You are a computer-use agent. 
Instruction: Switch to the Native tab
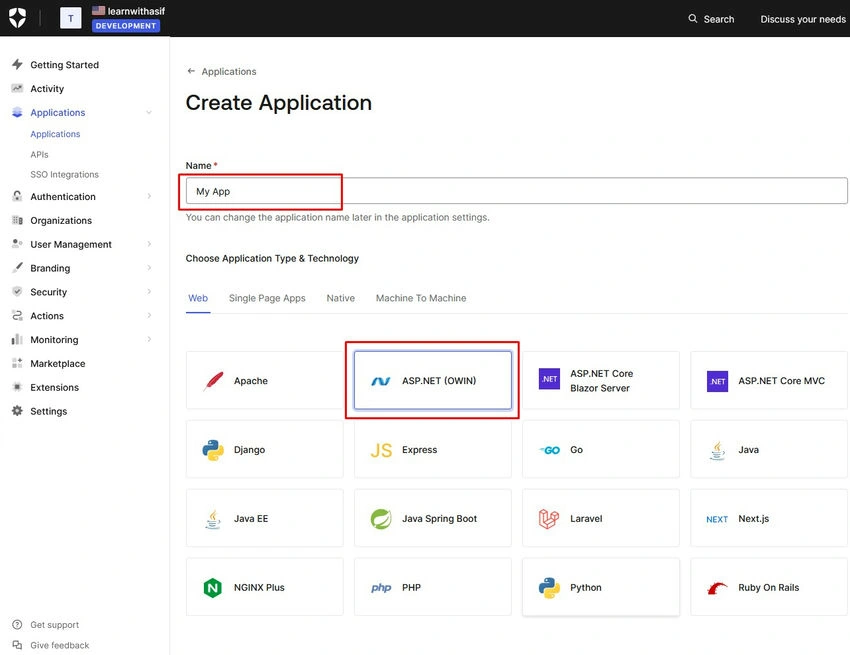coord(340,298)
